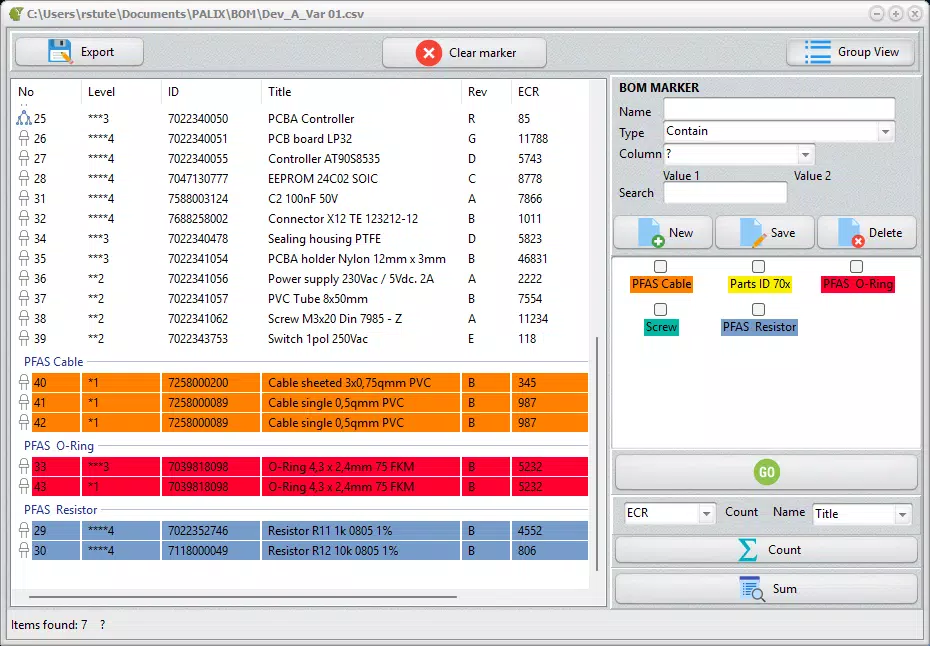Click the red X Clear marker icon
The width and height of the screenshot is (930, 646).
[x=428, y=53]
